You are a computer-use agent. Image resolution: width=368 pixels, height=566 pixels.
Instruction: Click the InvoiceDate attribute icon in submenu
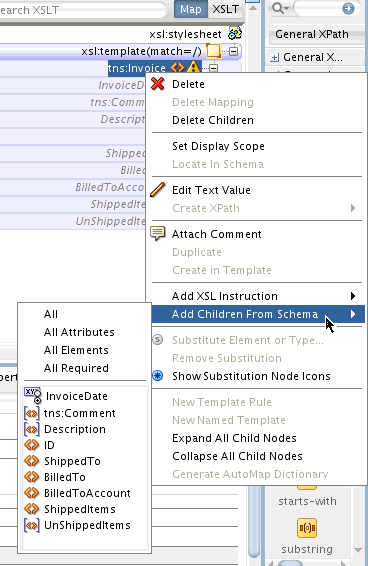[33, 396]
